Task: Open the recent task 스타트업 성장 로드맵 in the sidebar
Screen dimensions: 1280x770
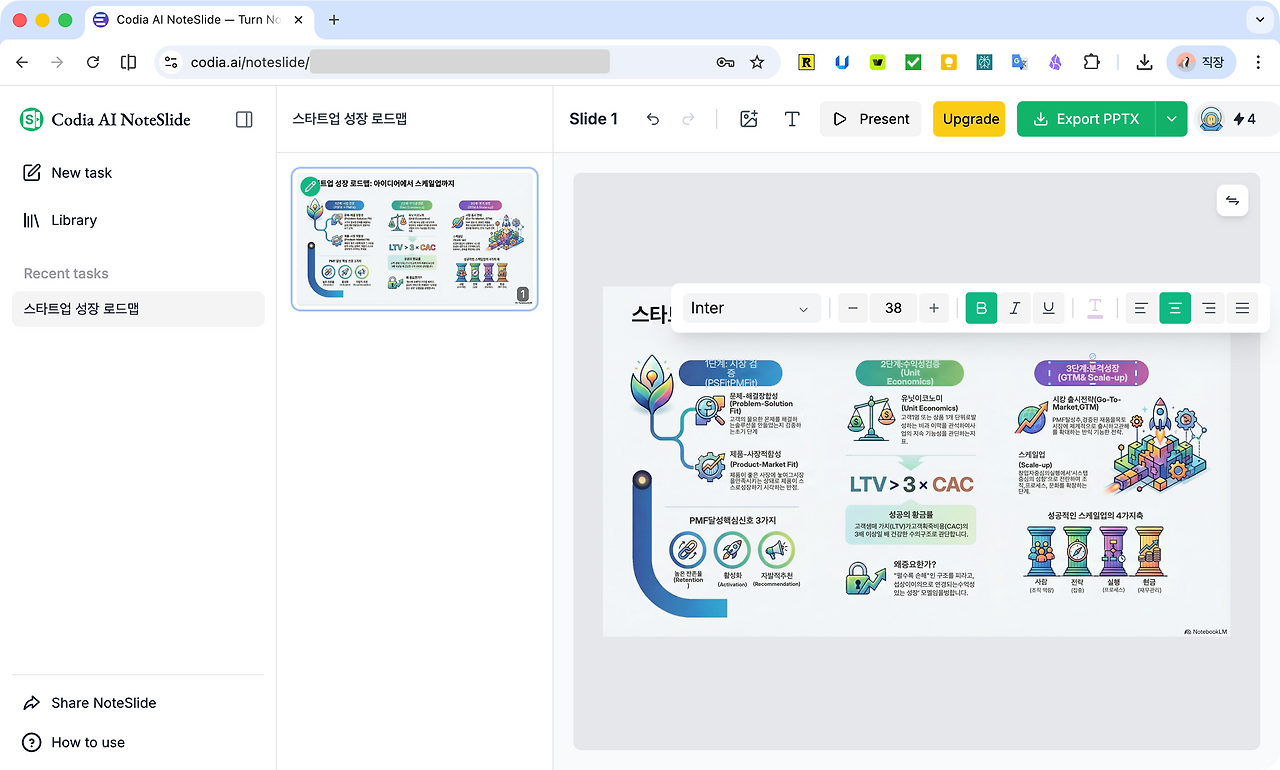Action: (x=138, y=309)
